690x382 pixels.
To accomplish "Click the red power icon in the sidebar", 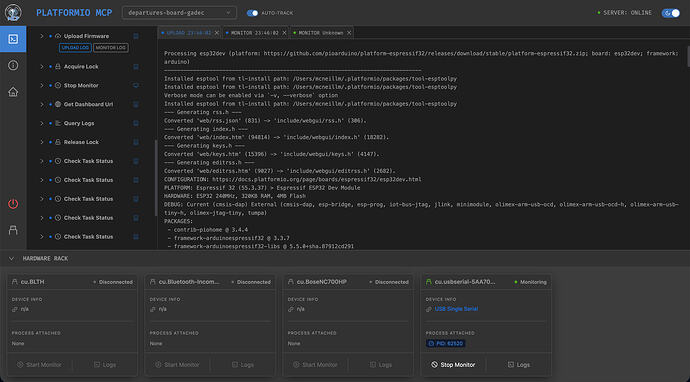I will point(13,204).
